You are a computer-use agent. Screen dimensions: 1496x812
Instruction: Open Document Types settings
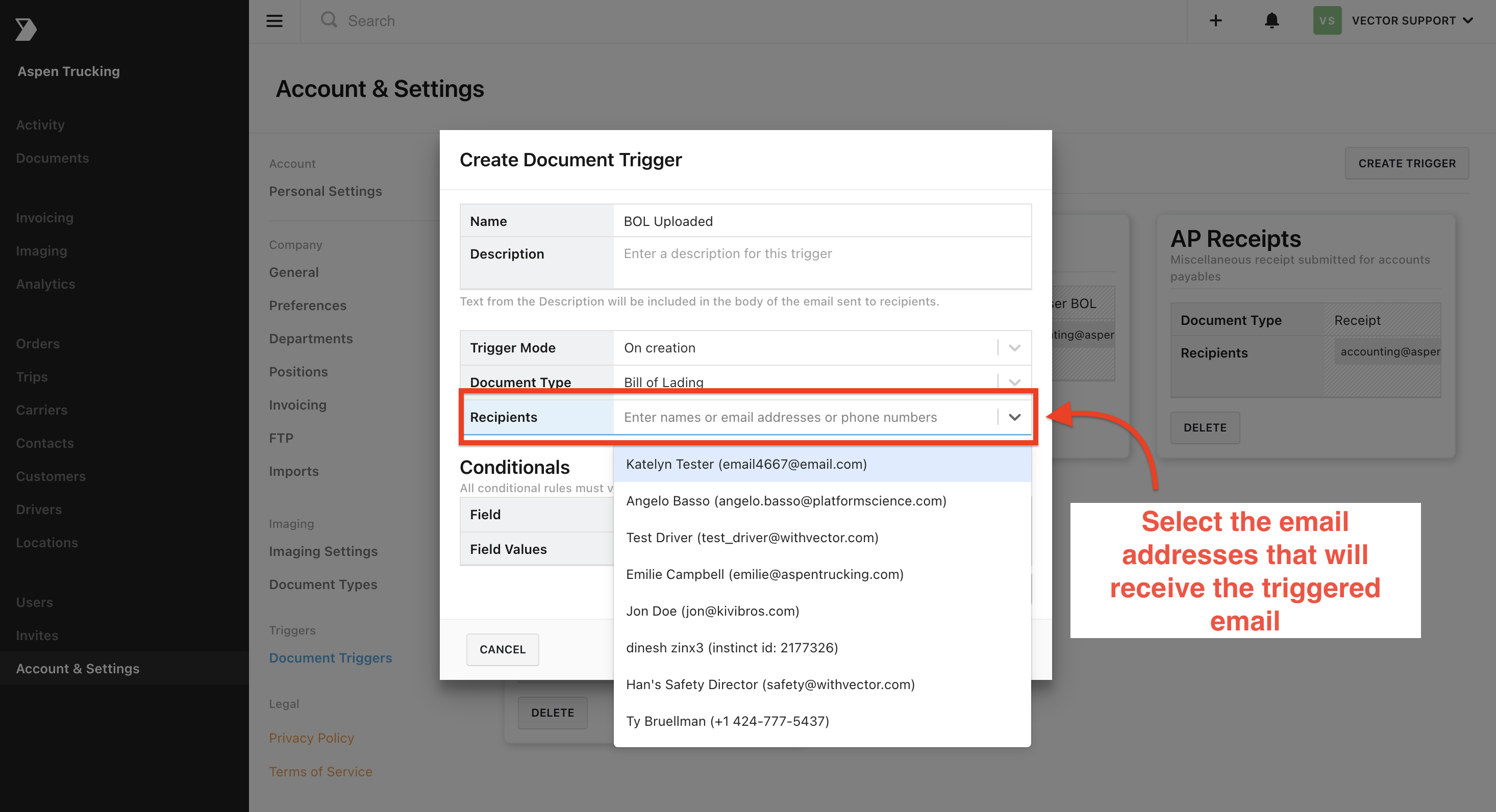coord(323,585)
